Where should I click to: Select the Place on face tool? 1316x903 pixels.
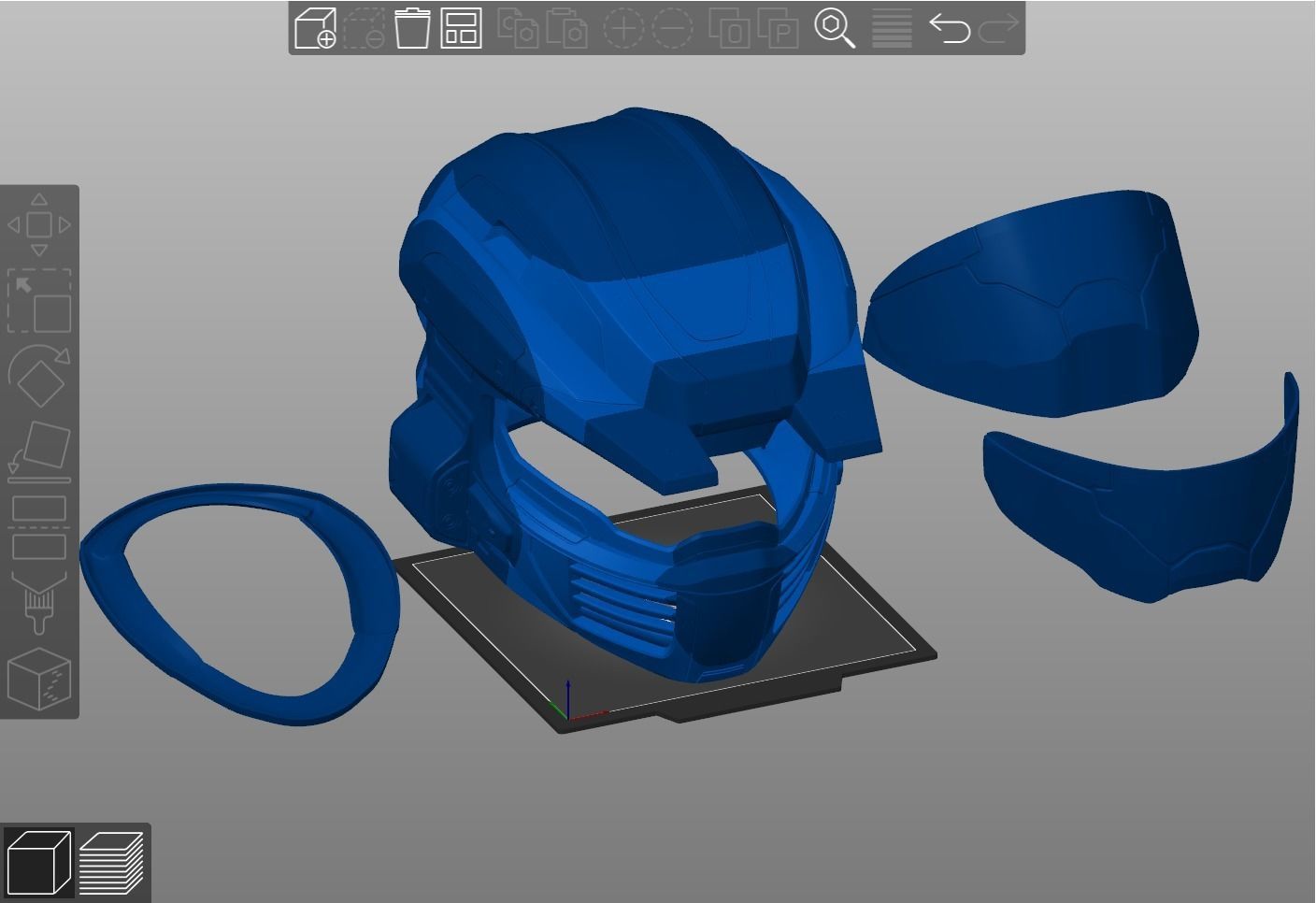click(39, 451)
